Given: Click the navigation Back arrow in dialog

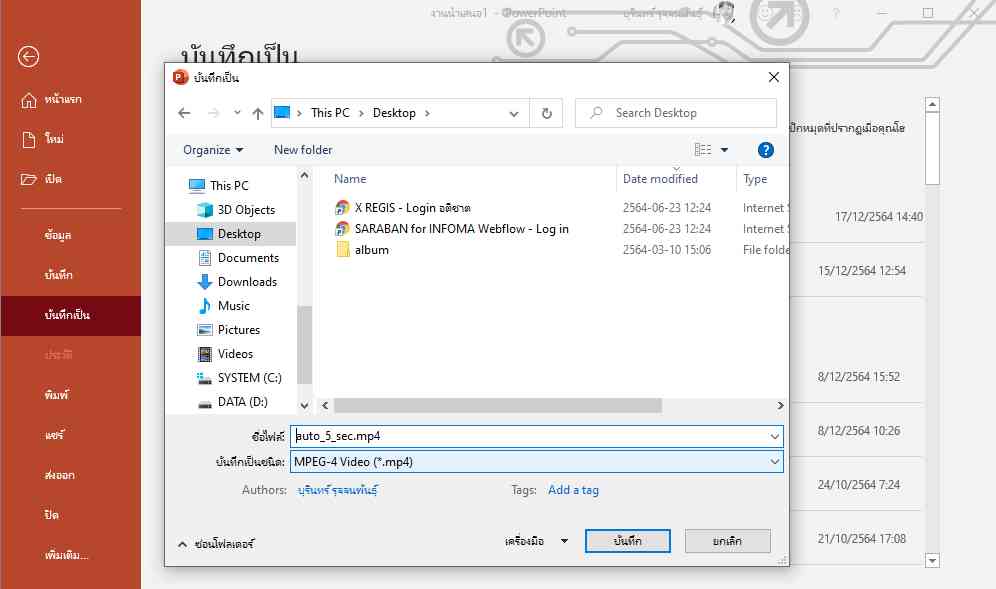Looking at the screenshot, I should [x=184, y=114].
